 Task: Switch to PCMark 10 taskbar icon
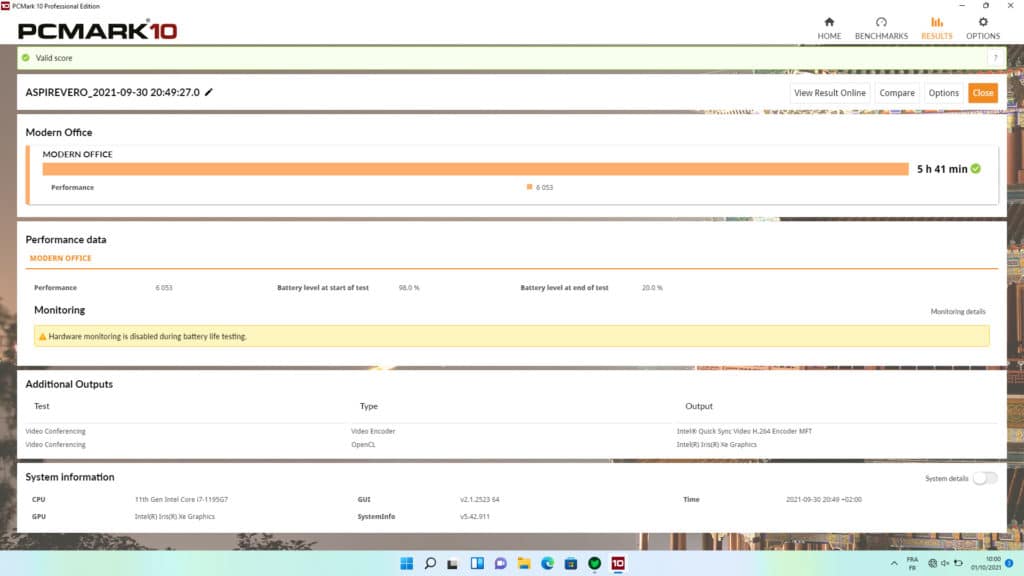618,563
